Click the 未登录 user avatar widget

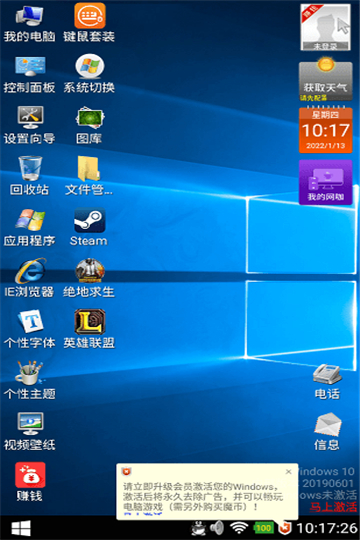(326, 28)
